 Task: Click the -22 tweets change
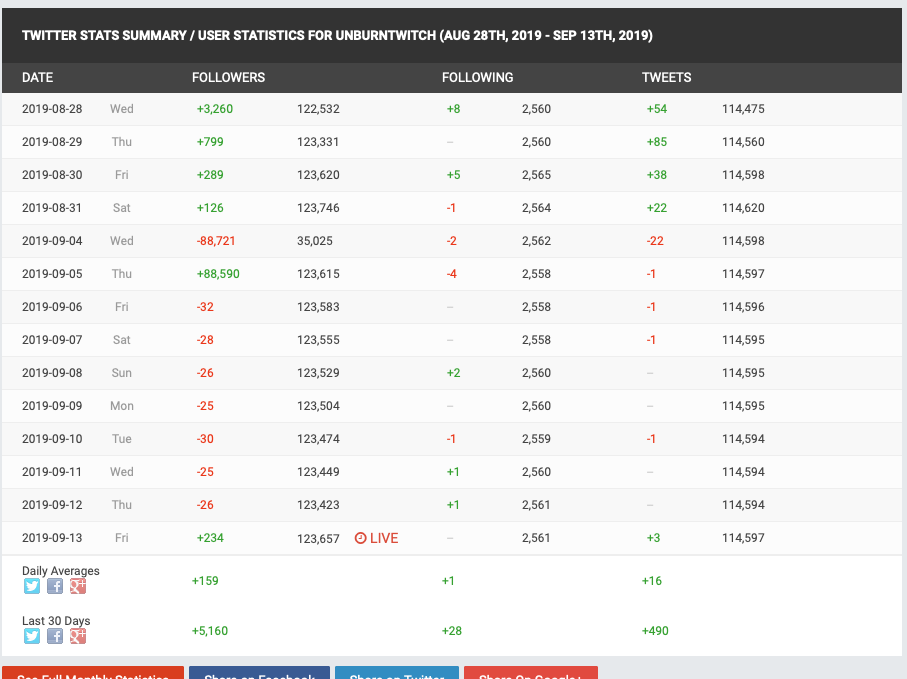click(x=655, y=241)
